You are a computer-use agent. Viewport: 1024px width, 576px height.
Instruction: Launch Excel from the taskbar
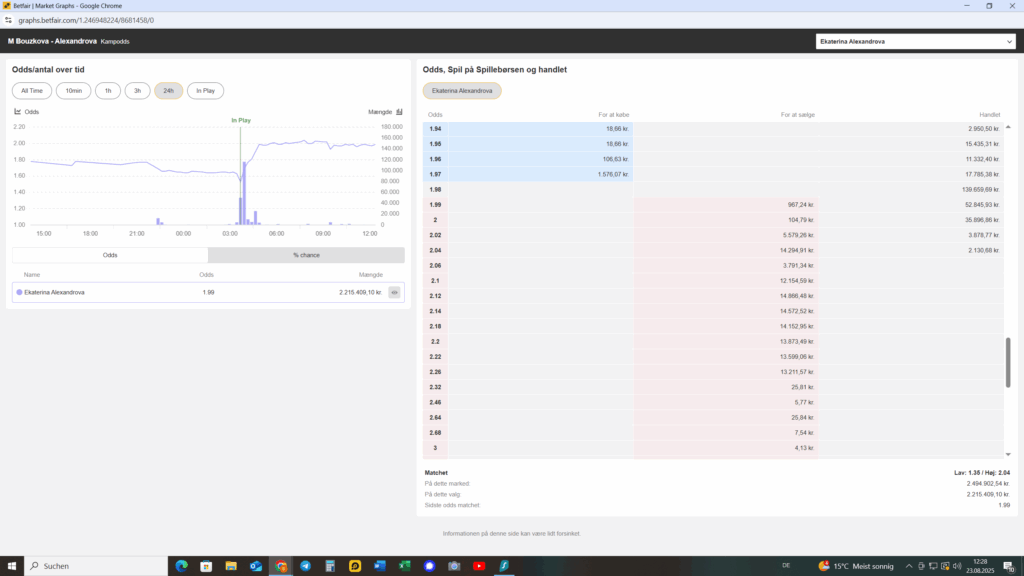404,565
